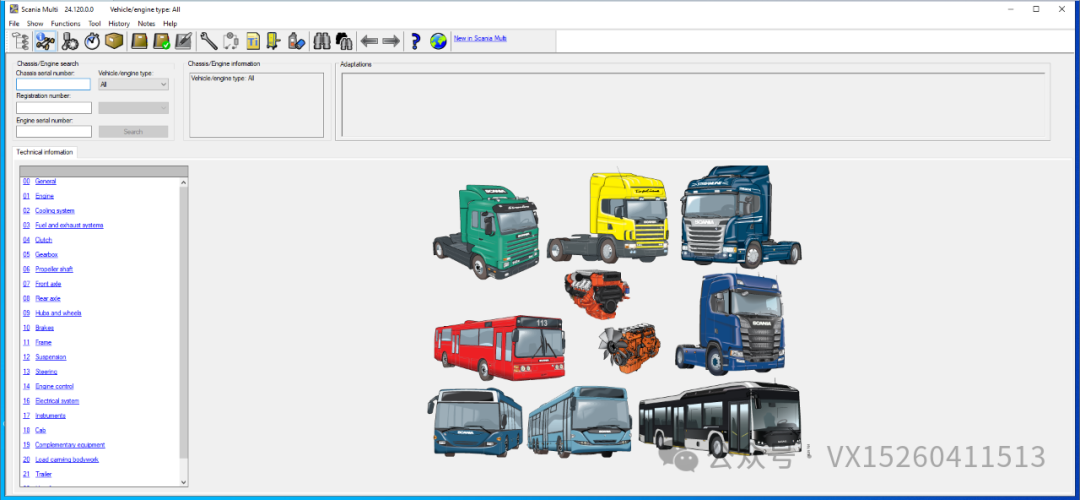Click the scroll down arrow of list
The image size is (1080, 500).
coord(183,481)
